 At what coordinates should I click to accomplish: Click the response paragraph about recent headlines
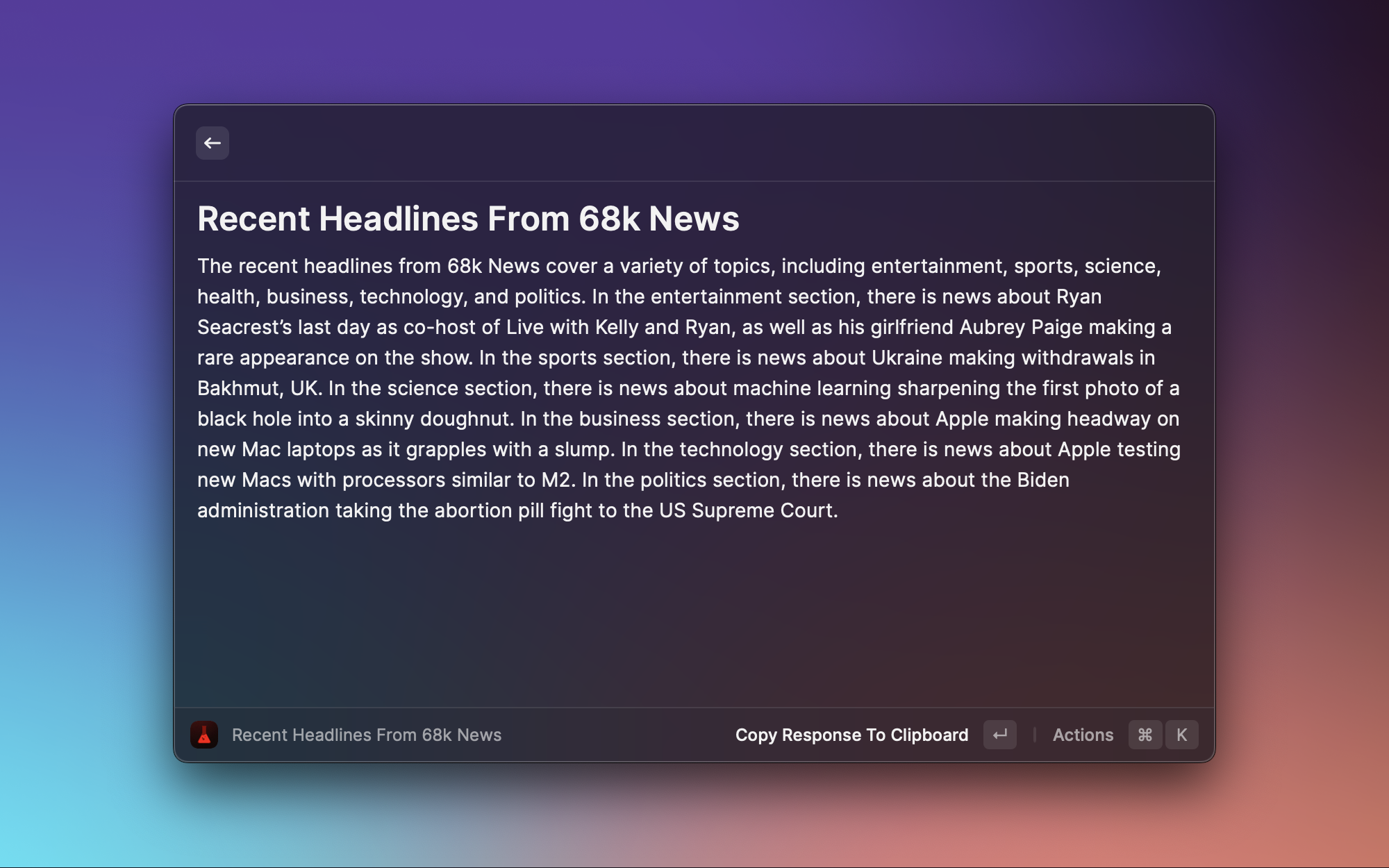pos(689,388)
